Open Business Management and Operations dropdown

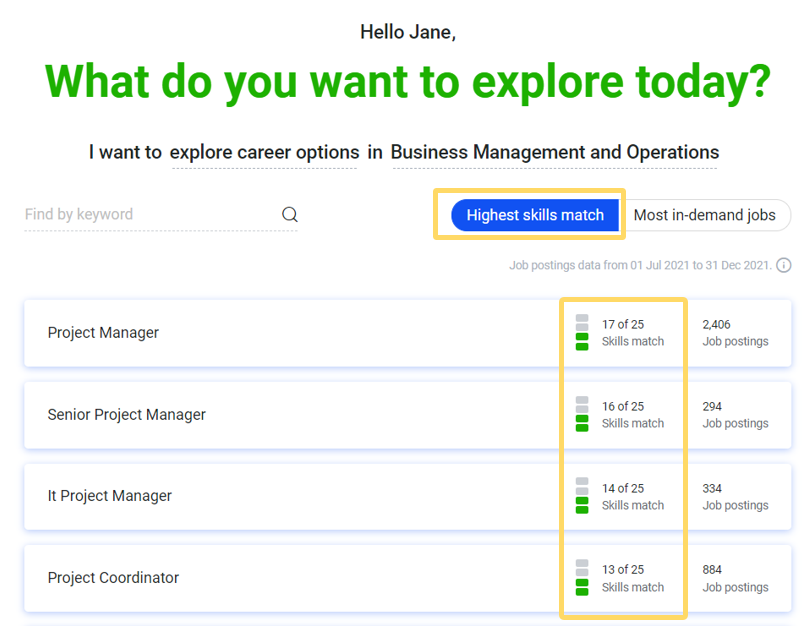[x=555, y=152]
